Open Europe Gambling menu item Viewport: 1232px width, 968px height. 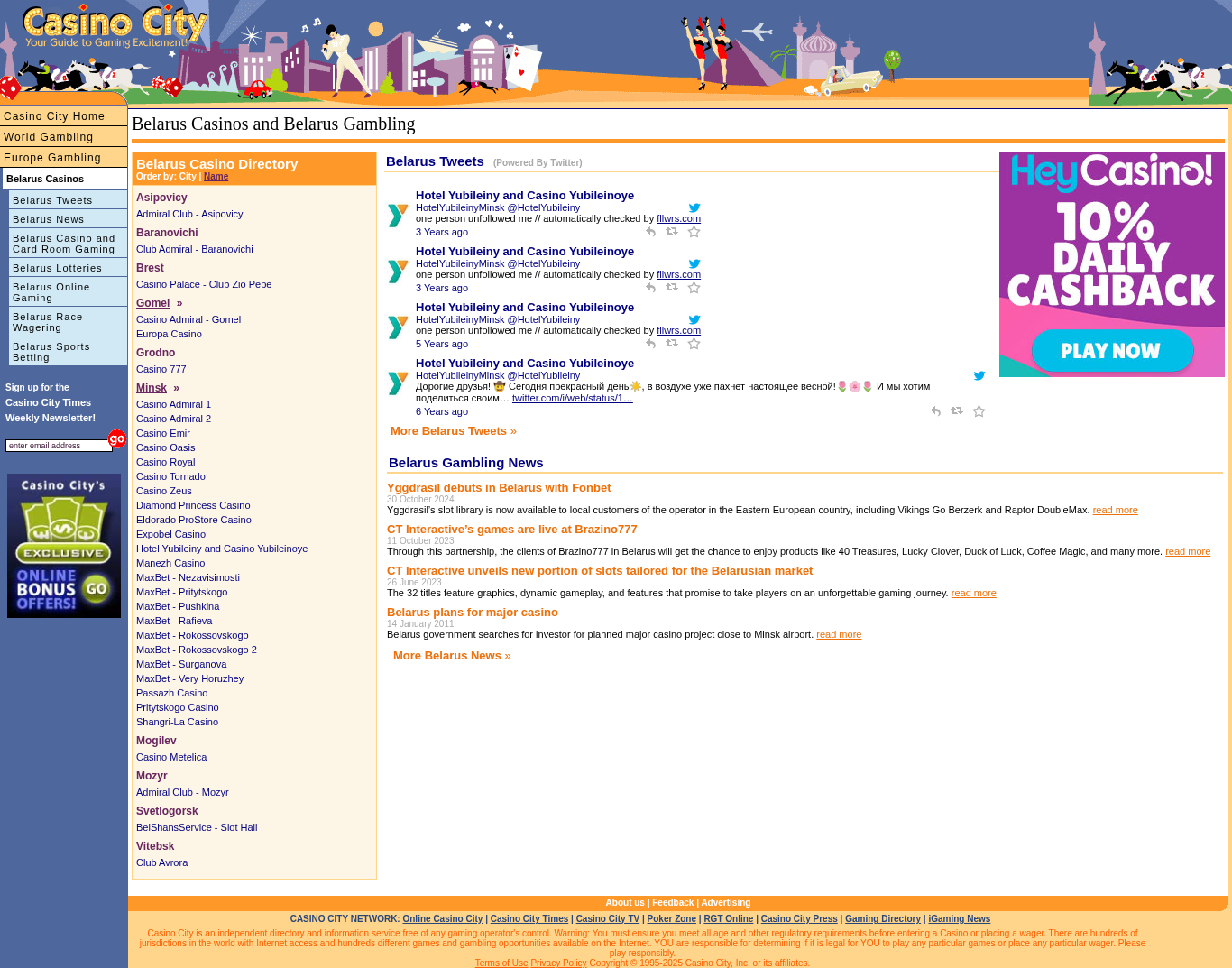tap(64, 158)
